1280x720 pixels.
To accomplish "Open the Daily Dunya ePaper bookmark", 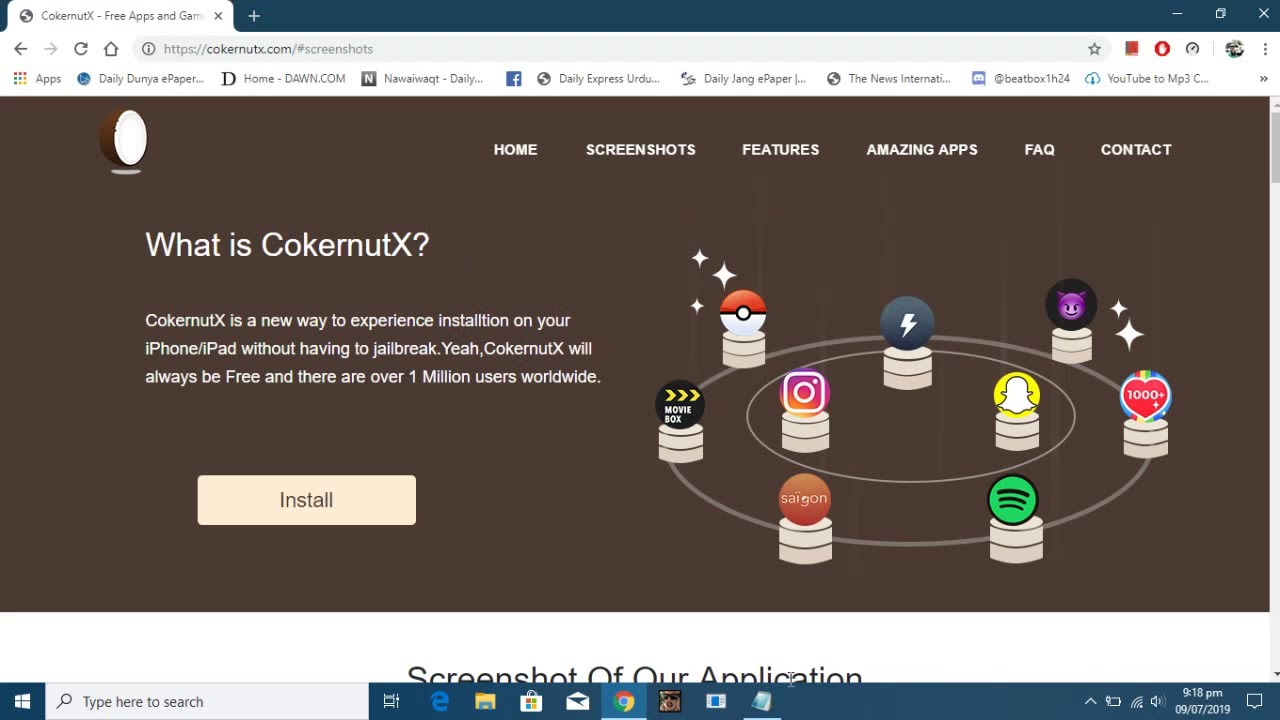I will [140, 78].
